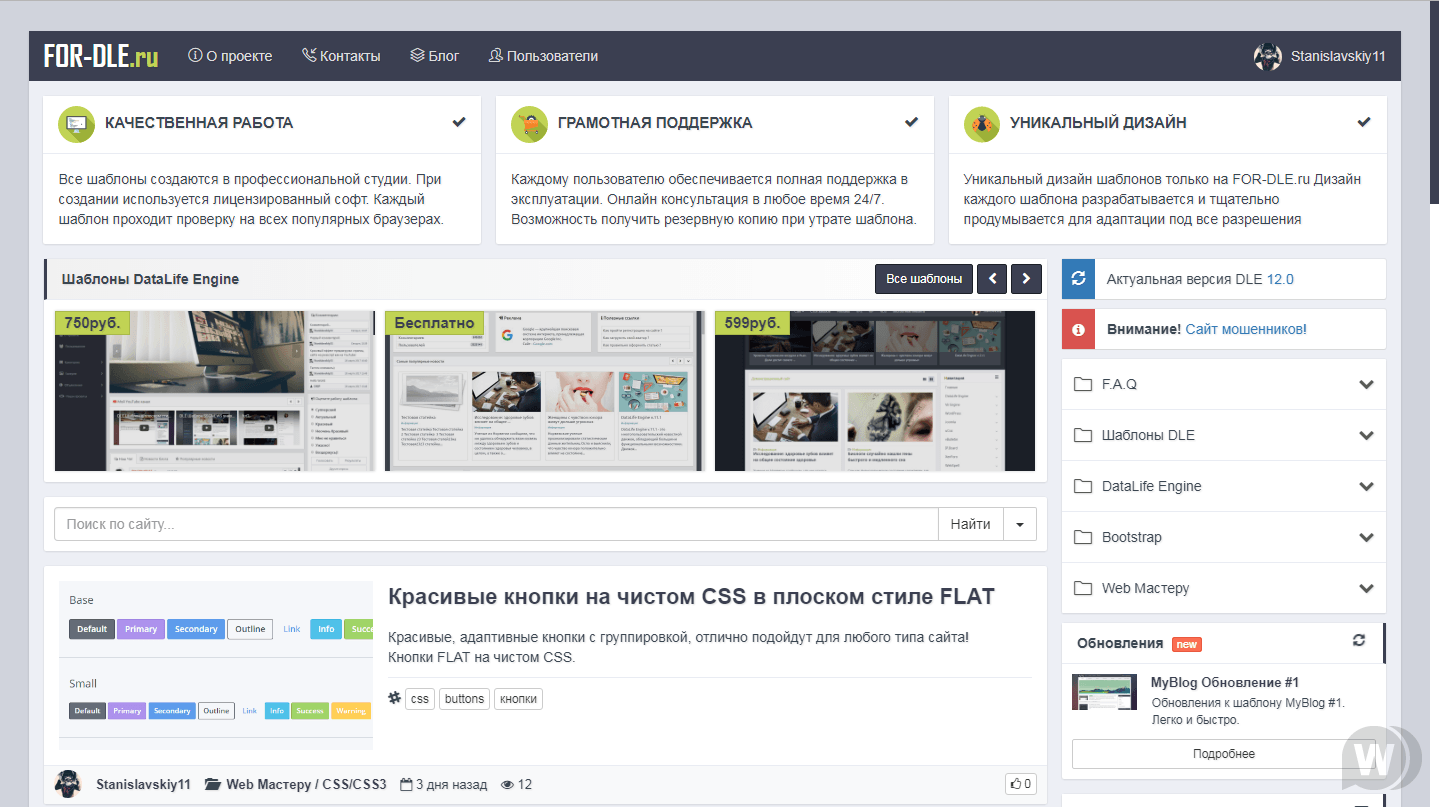The image size is (1439, 807).
Task: Open the Stanislavskiy11 profile name in header
Action: tap(1338, 56)
